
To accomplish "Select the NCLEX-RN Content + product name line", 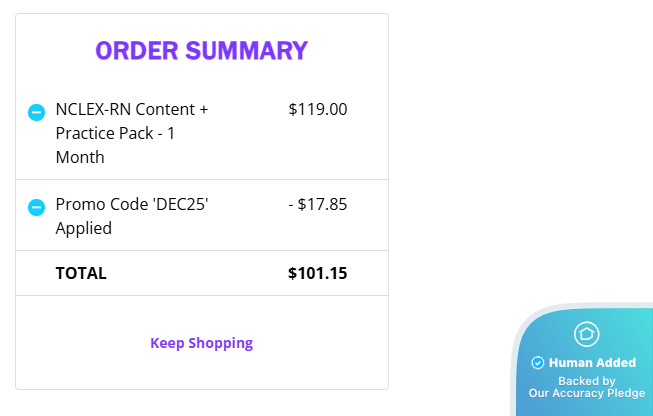I will [x=131, y=109].
